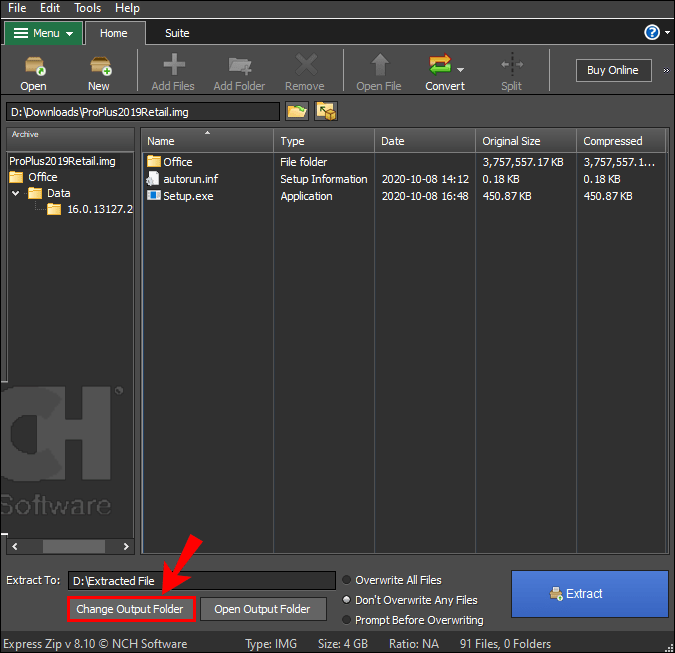The image size is (675, 653).
Task: Sort by the Compressed column header
Action: [622, 141]
